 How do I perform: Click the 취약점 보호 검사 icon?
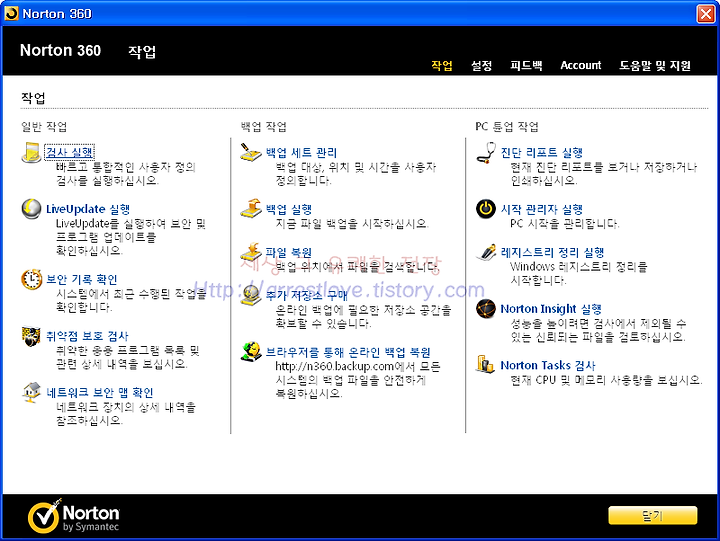pyautogui.click(x=32, y=336)
